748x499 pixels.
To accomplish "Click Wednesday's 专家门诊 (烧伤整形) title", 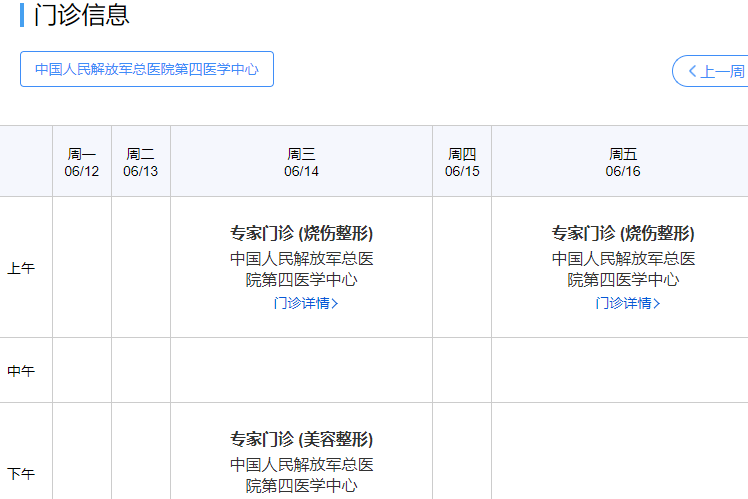I will pyautogui.click(x=301, y=233).
